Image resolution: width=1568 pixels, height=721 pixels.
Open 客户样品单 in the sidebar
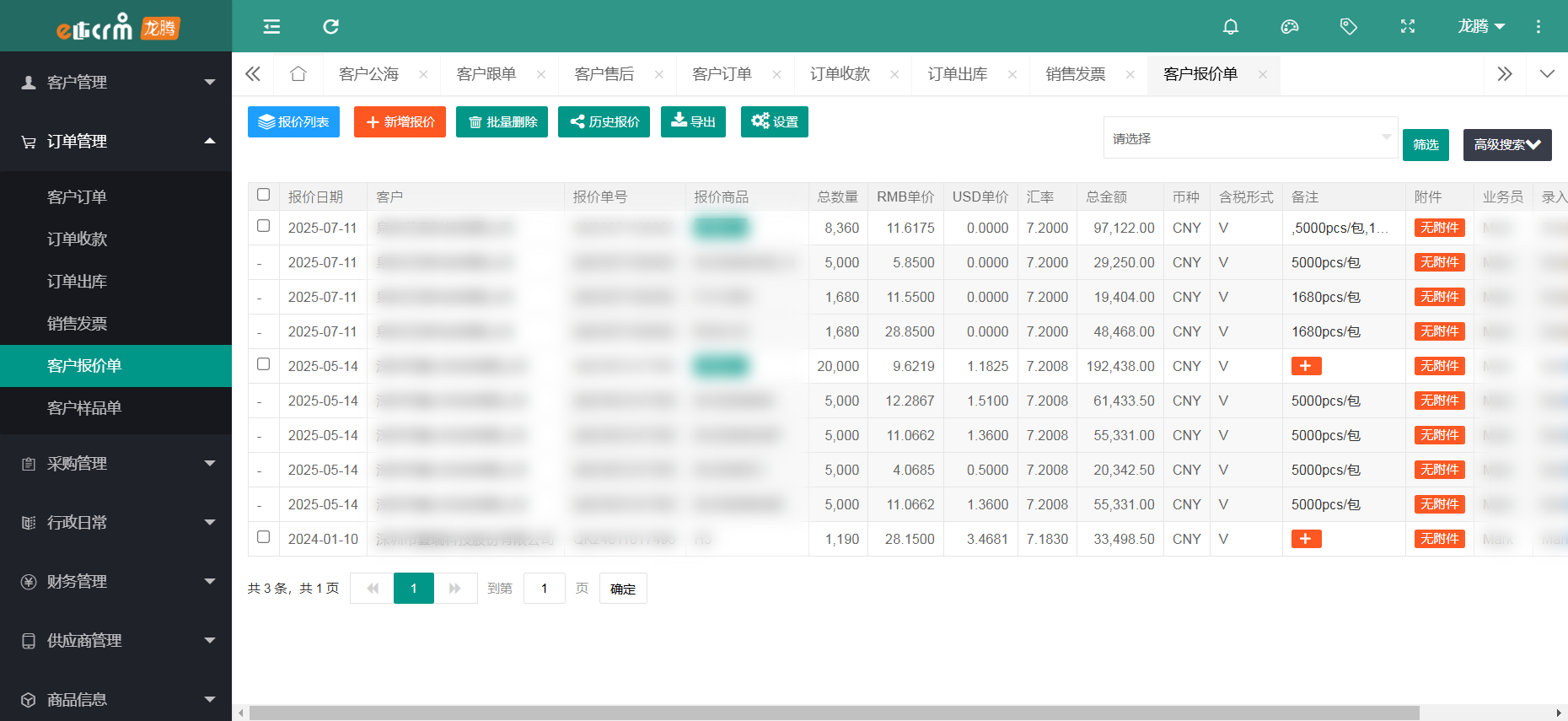tap(84, 408)
